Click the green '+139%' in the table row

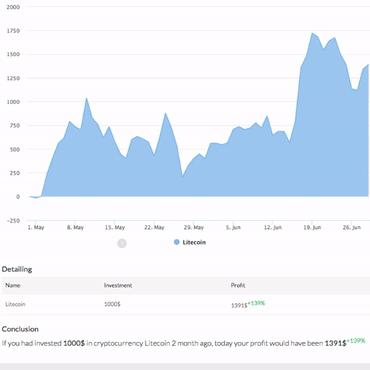click(x=256, y=303)
